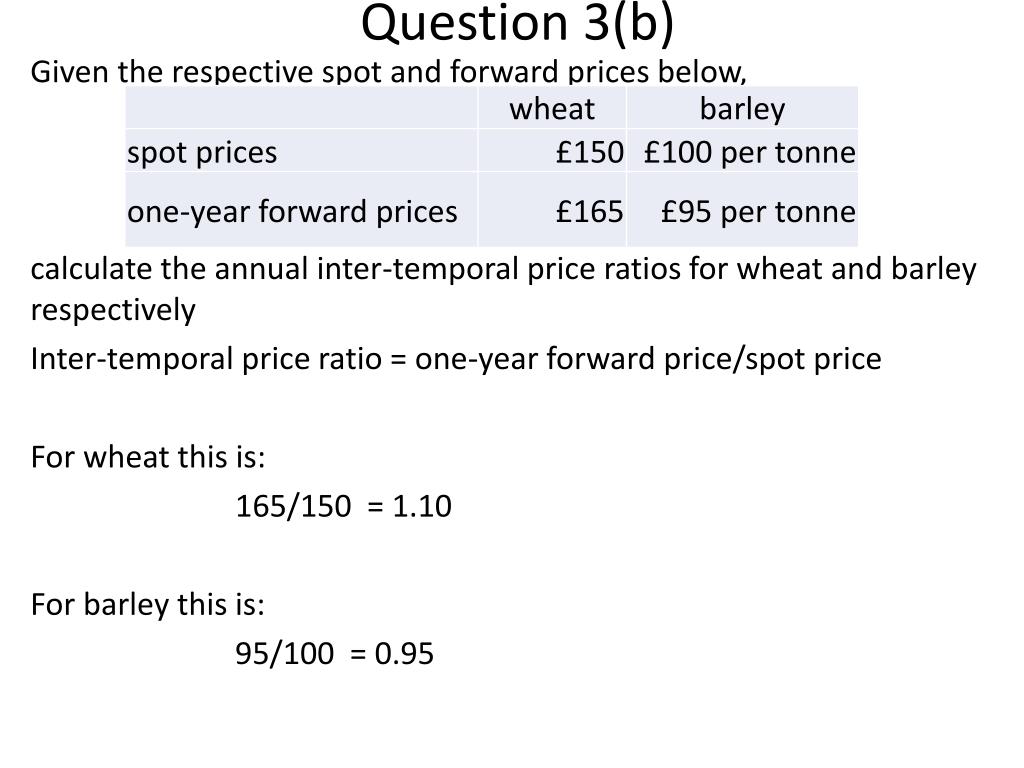Select the wheat forward price £165 cell
This screenshot has width=1024, height=768.
[x=552, y=210]
